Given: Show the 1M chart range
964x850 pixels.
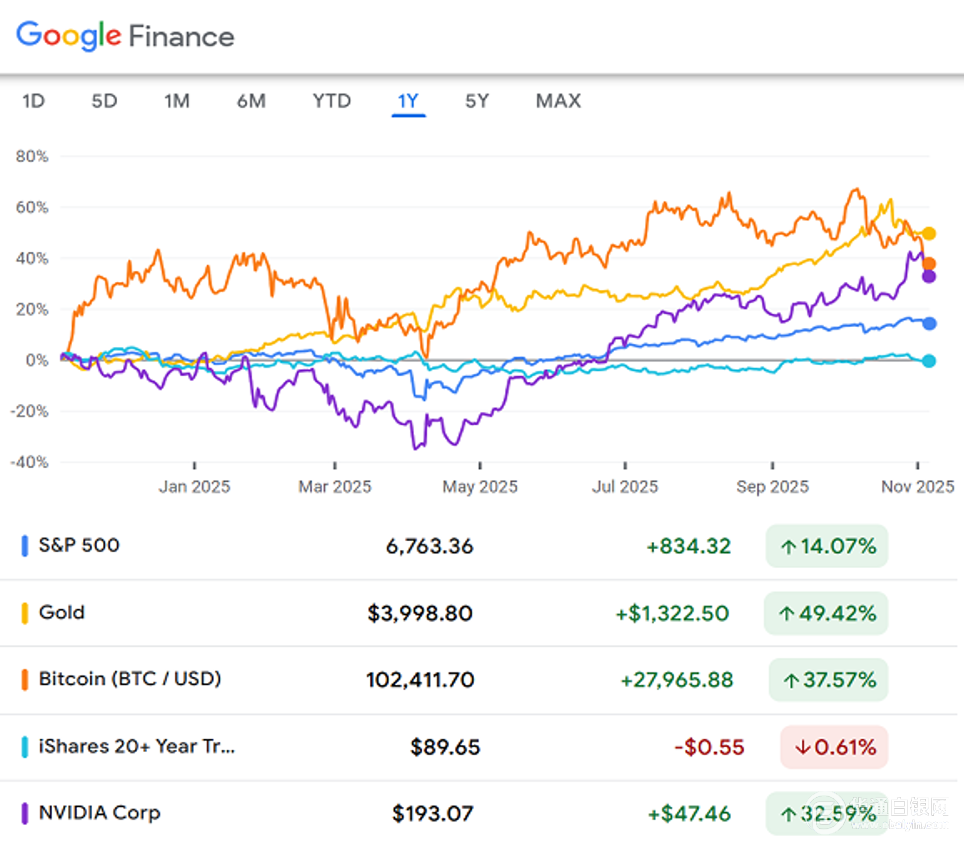Looking at the screenshot, I should (x=177, y=101).
